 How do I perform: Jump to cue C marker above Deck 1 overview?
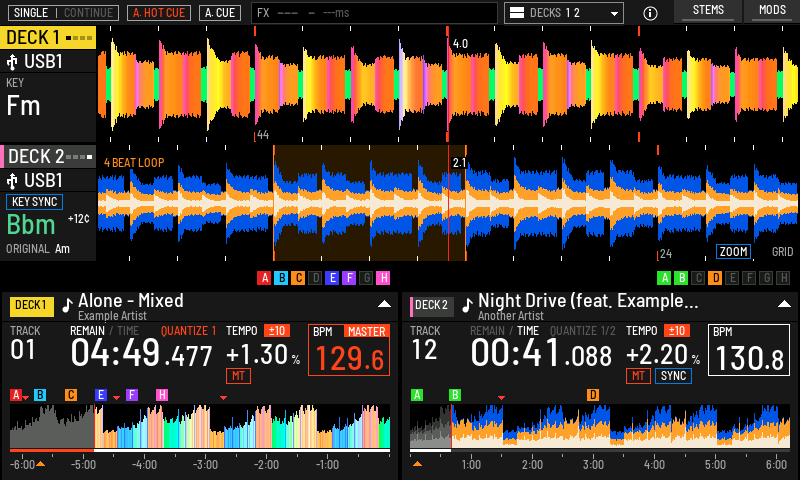[x=71, y=395]
